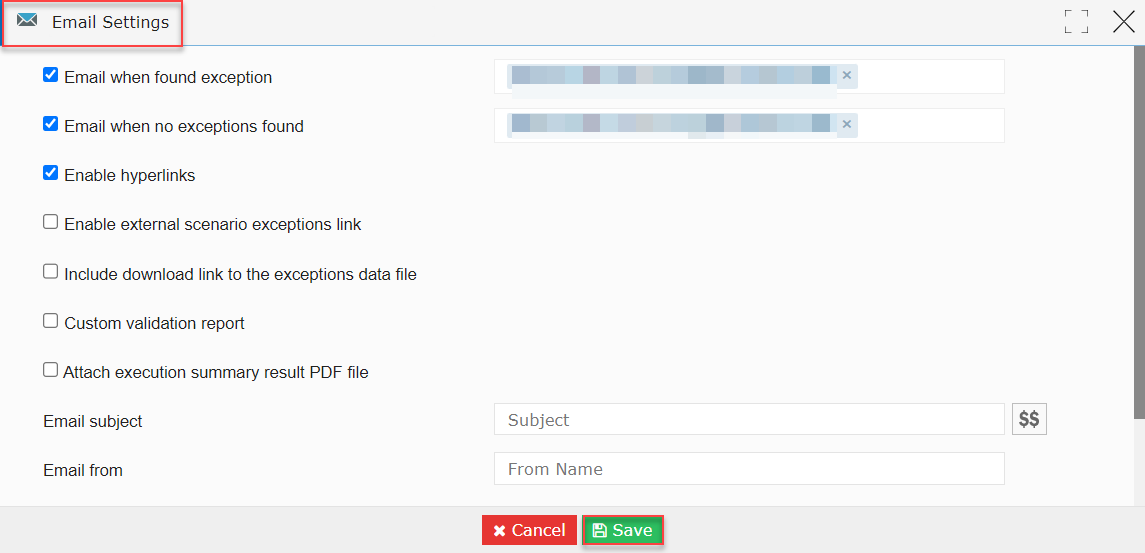Click the fullscreen expand icon
The width and height of the screenshot is (1145, 553).
(x=1076, y=22)
